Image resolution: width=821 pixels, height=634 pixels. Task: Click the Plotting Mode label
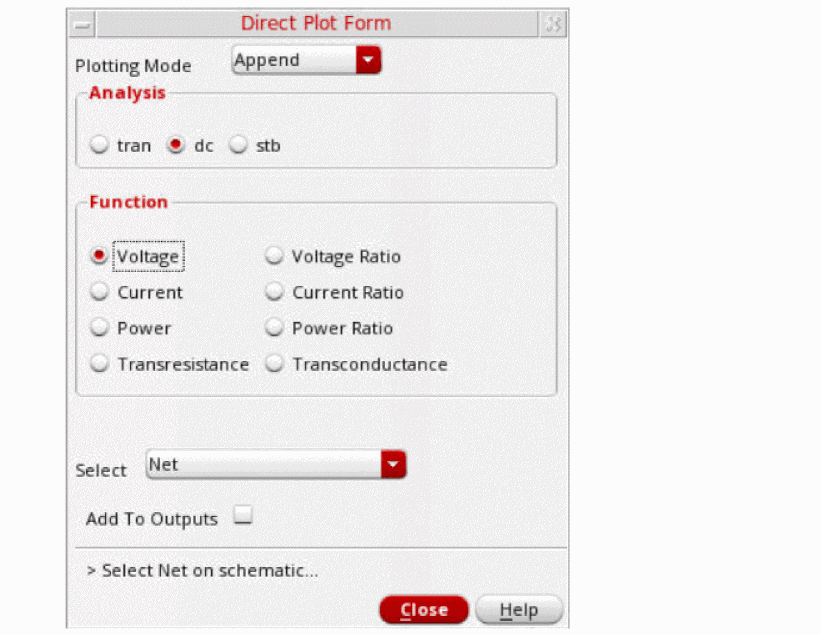pyautogui.click(x=133, y=66)
